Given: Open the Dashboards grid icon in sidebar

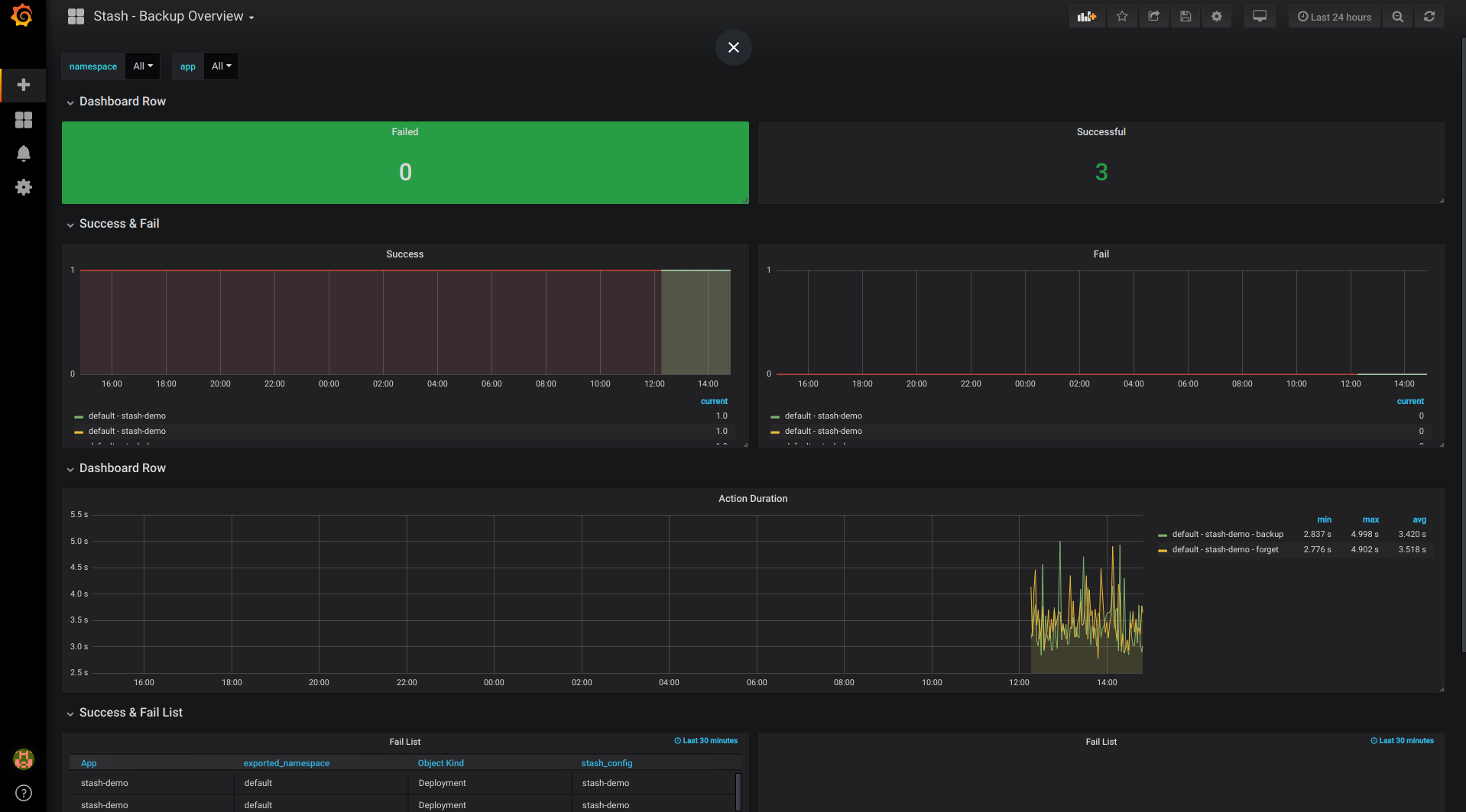Looking at the screenshot, I should coord(24,120).
